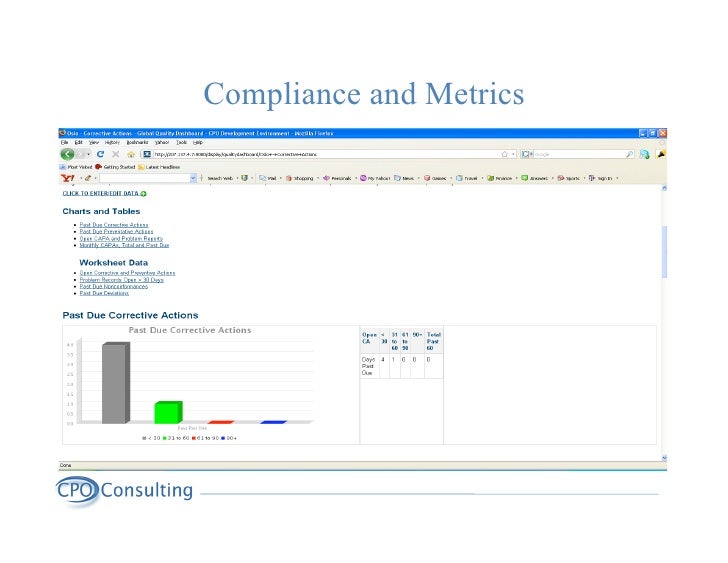Expand the URL bar history dropdown arrow
Image resolution: width=728 pixels, height=563 pixels.
click(513, 154)
